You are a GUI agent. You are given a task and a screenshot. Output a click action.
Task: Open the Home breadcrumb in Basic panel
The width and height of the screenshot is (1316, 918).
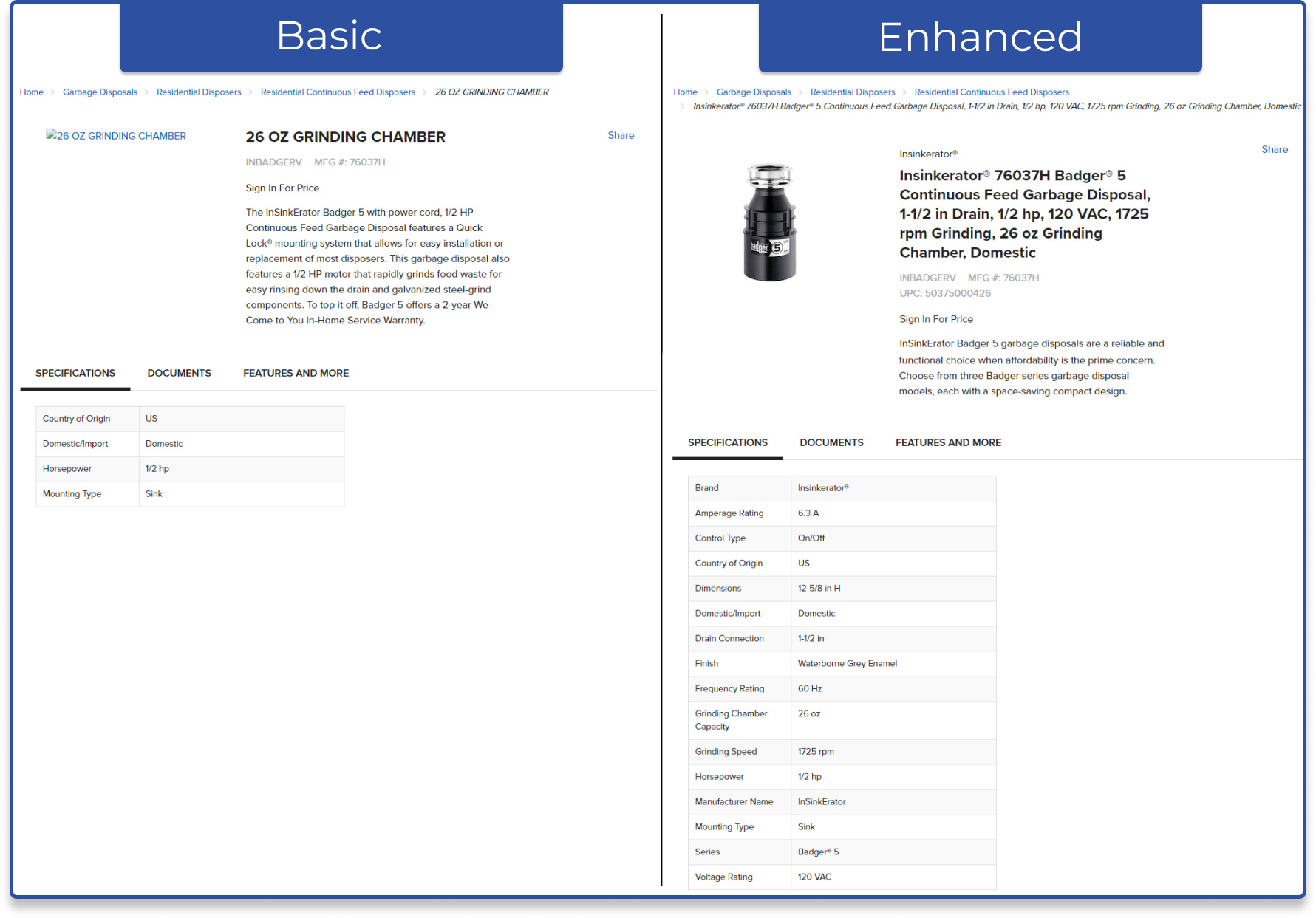pyautogui.click(x=31, y=92)
